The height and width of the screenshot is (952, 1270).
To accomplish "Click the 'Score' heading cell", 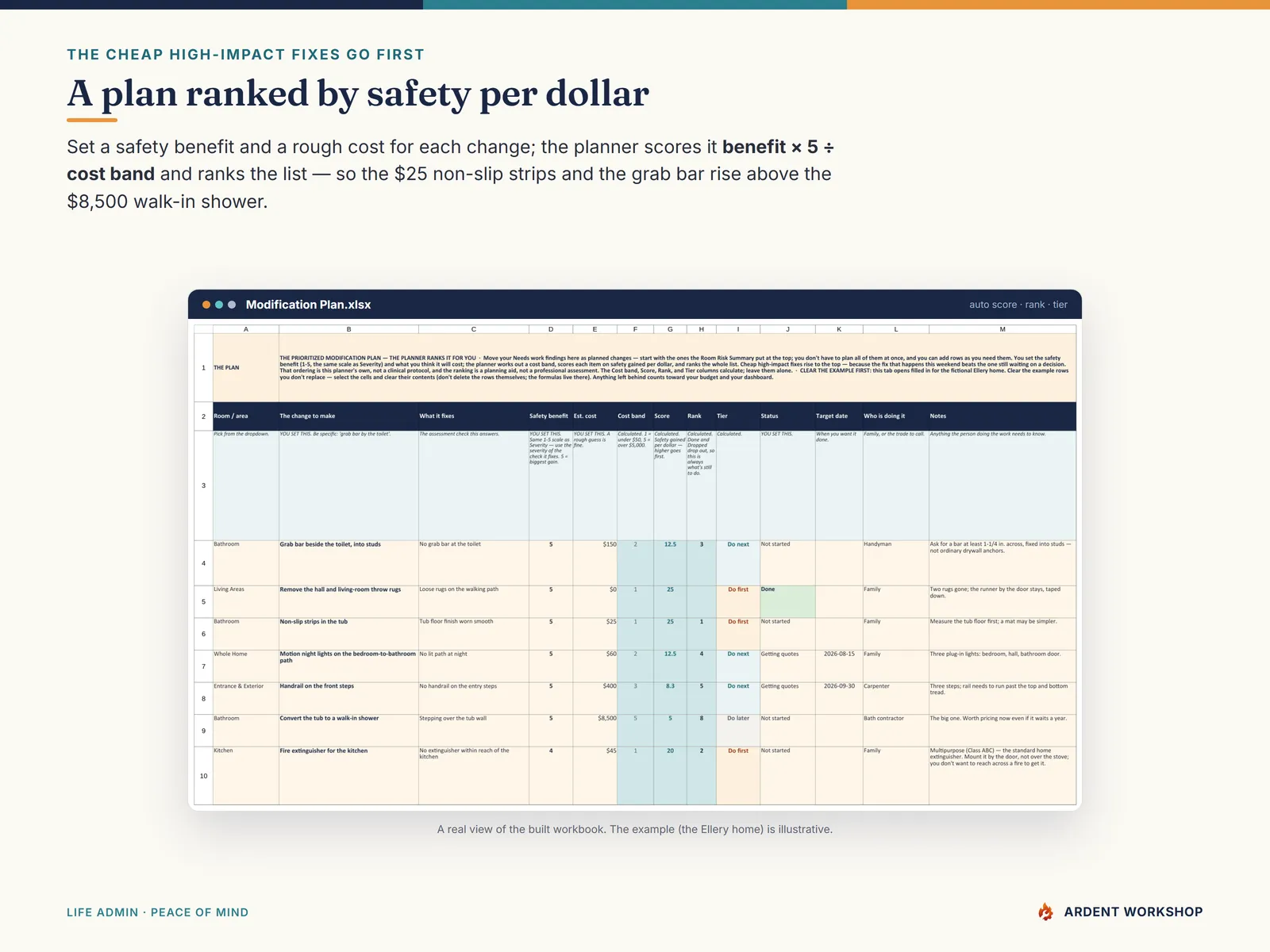I will coord(670,416).
